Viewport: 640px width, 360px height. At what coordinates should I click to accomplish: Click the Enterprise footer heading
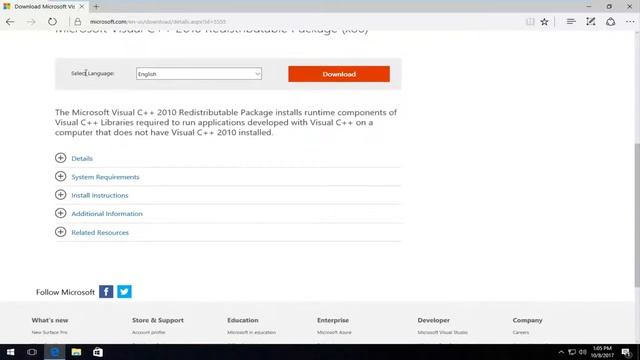point(333,320)
